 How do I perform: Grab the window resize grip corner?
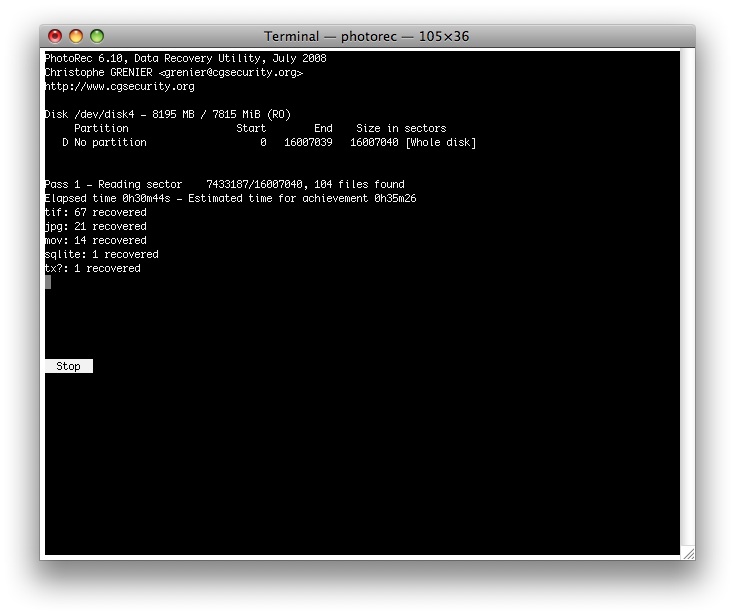pyautogui.click(x=688, y=552)
